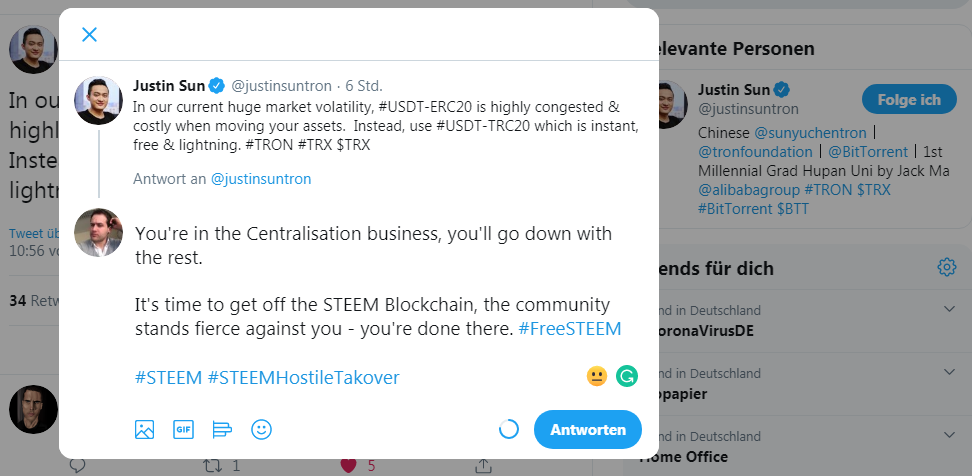Expand options for Home Office trend
Viewport: 972px width, 476px height.
pos(949,435)
